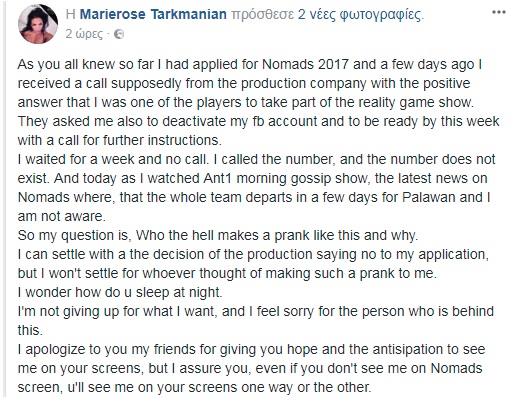The height and width of the screenshot is (410, 513).
Task: Click the line 'I can settle with a the decision'
Action: (x=253, y=254)
